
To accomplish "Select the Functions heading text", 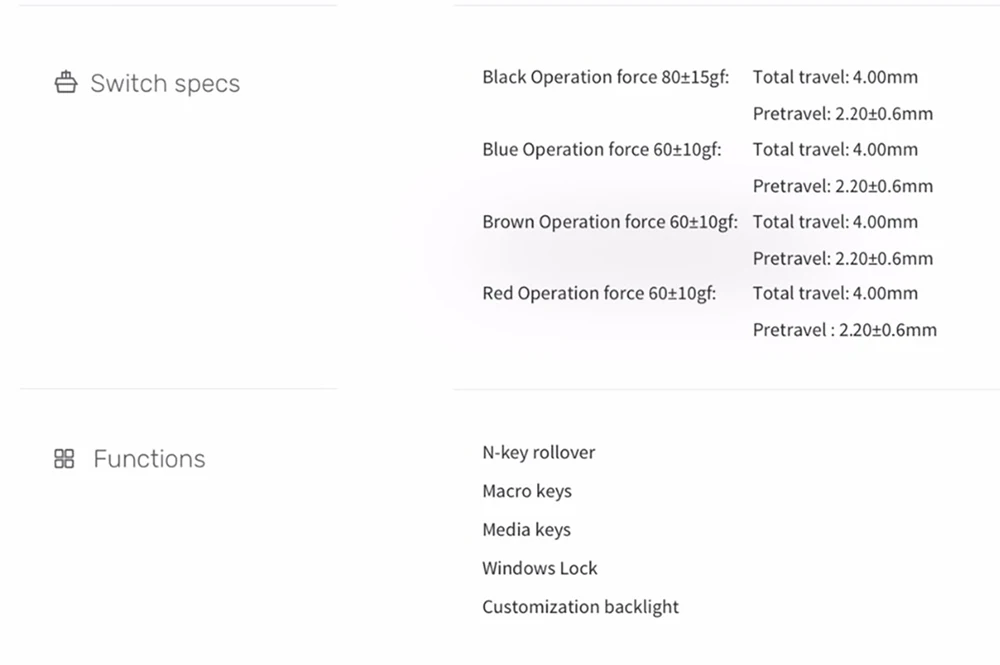I will click(x=149, y=459).
